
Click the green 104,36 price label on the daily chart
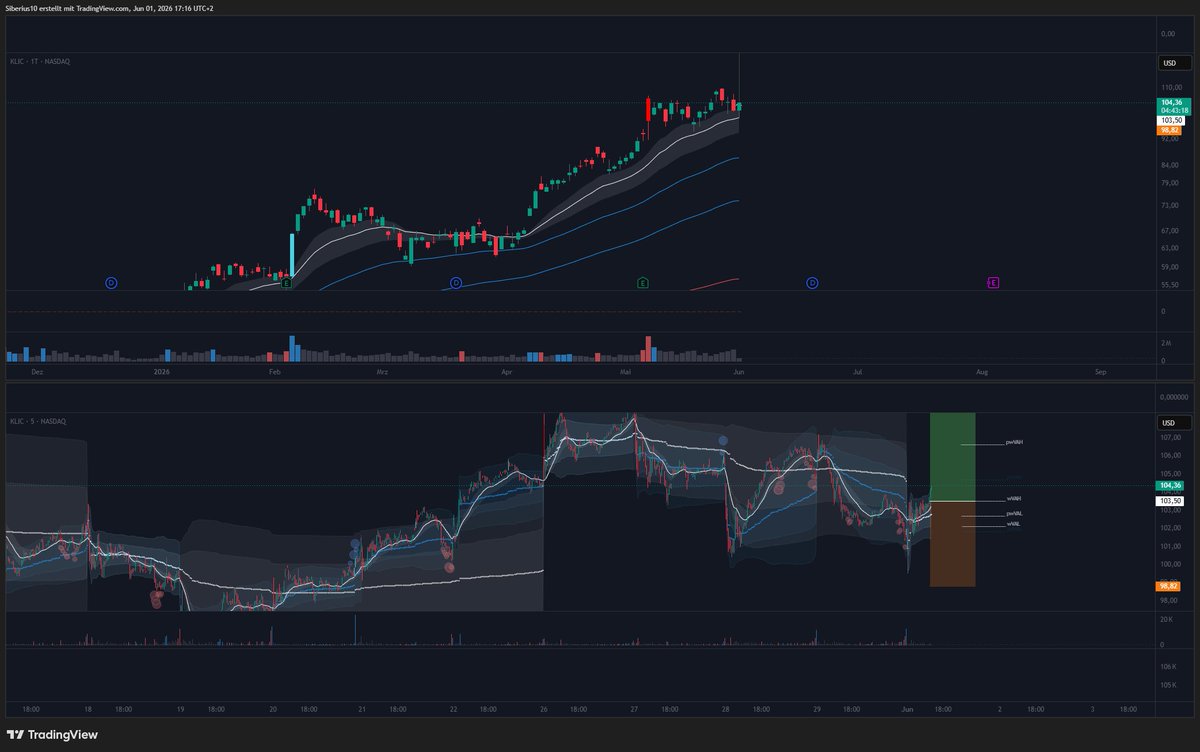tap(1172, 102)
